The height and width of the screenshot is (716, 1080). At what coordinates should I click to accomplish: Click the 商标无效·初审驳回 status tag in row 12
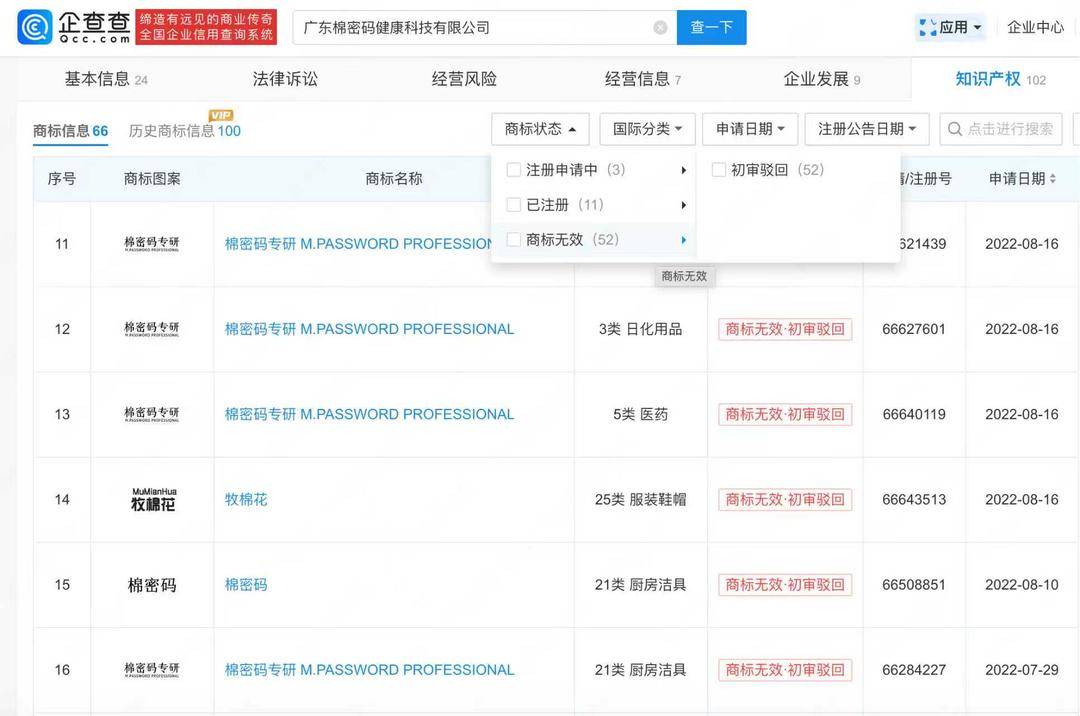tap(785, 329)
